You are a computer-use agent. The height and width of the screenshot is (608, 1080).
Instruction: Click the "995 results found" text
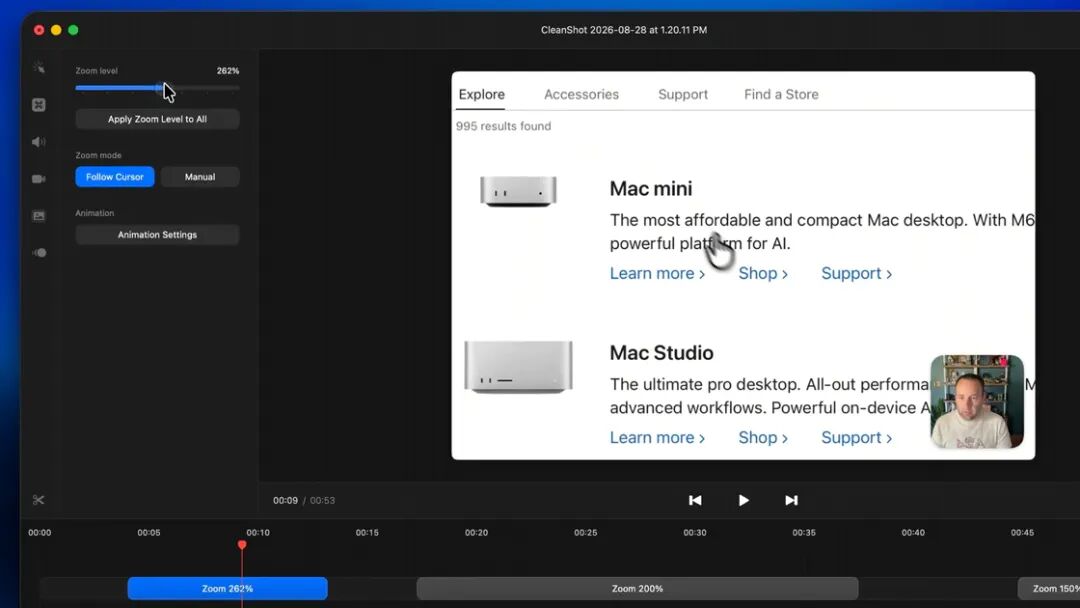click(503, 126)
